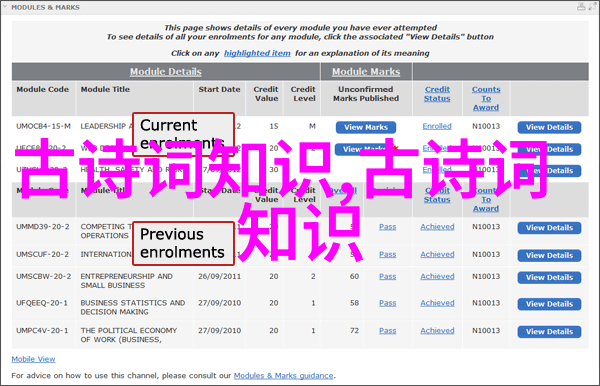View Details for module UMSCUF-20-2
This screenshot has width=600, height=386.
[549, 256]
